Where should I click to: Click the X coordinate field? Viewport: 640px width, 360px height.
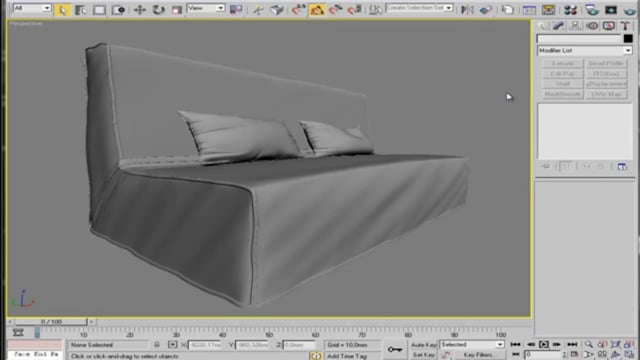click(x=205, y=345)
